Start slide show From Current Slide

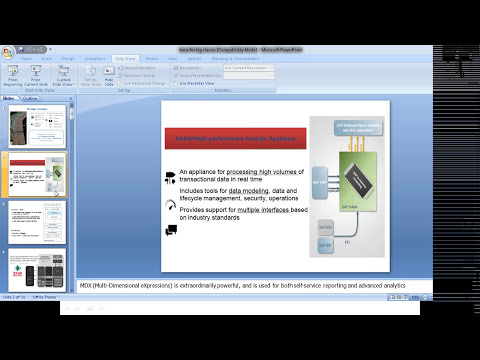click(36, 76)
